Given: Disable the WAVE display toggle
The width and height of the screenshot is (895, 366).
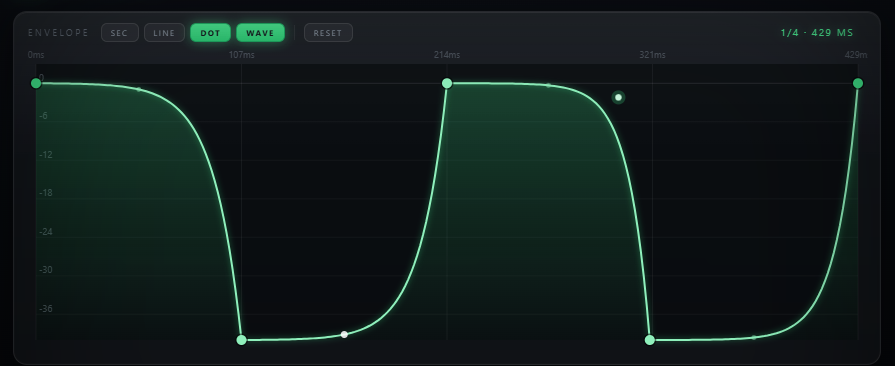Looking at the screenshot, I should pyautogui.click(x=260, y=33).
